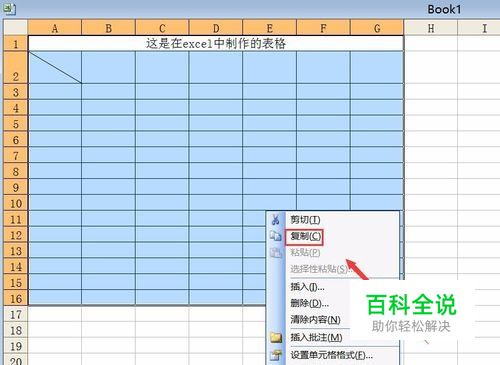Select row 3 header
The height and width of the screenshot is (365, 500).
pos(16,92)
